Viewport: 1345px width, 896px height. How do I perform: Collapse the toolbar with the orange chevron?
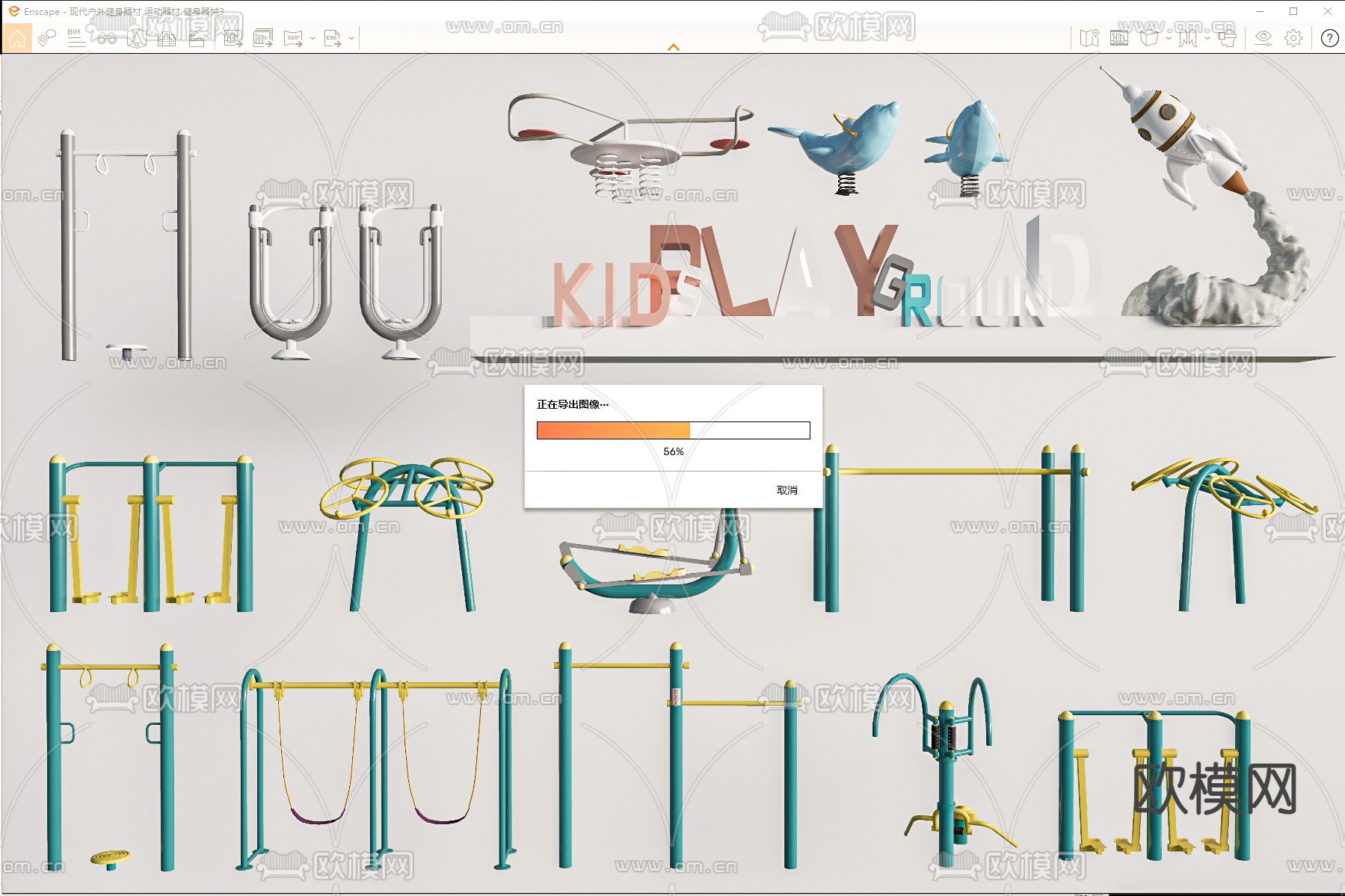[674, 47]
